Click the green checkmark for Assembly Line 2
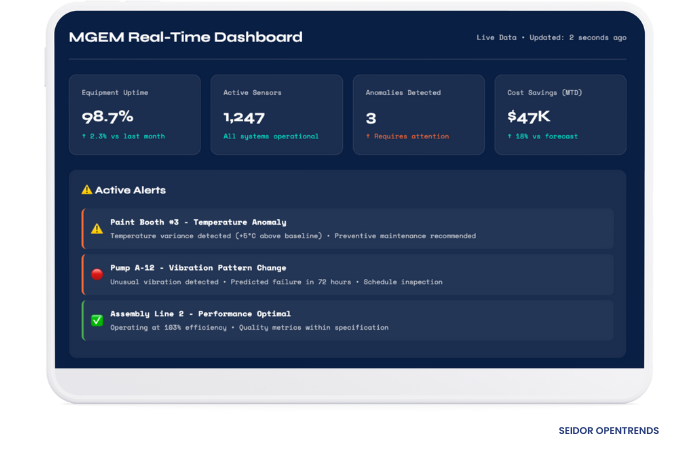 97,320
